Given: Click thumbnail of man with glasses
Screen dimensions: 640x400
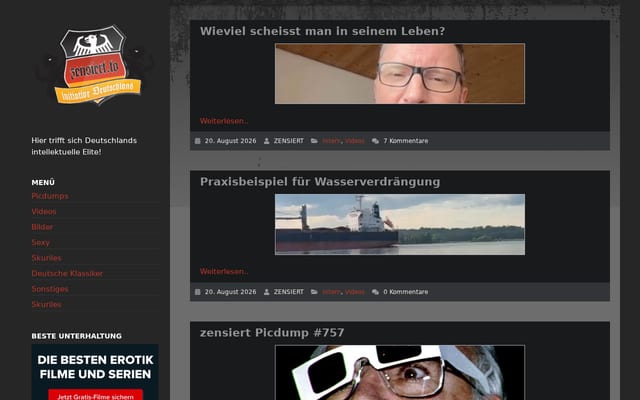Looking at the screenshot, I should pyautogui.click(x=400, y=73).
